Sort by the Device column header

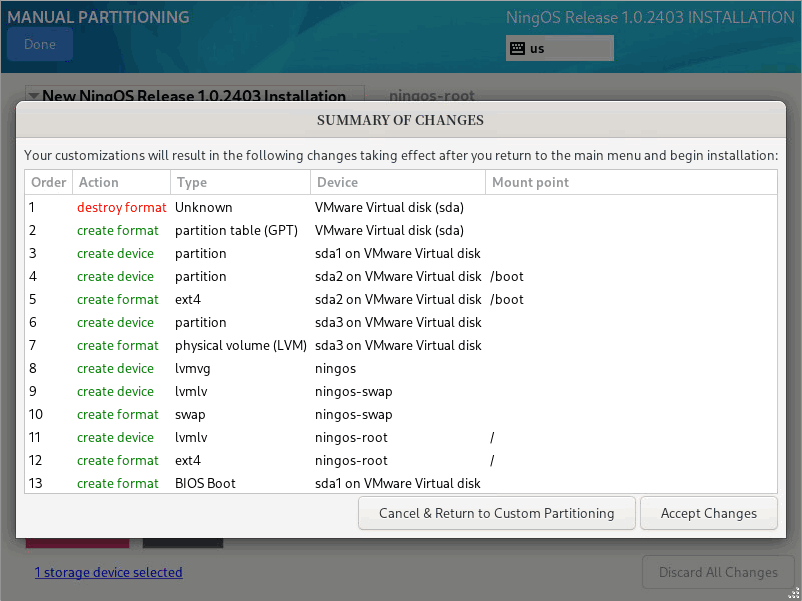pos(398,182)
